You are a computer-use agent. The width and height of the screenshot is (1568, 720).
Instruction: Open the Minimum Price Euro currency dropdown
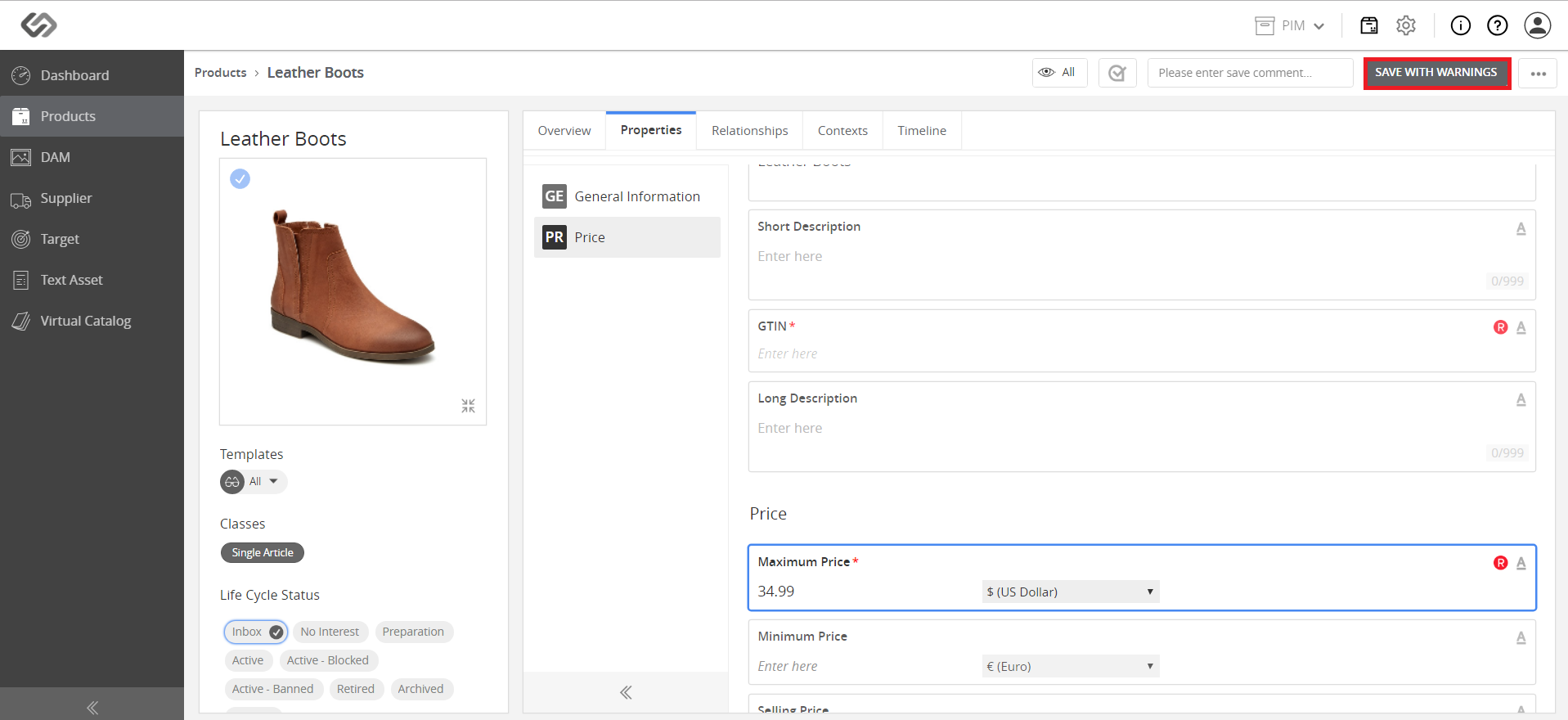tap(1071, 666)
